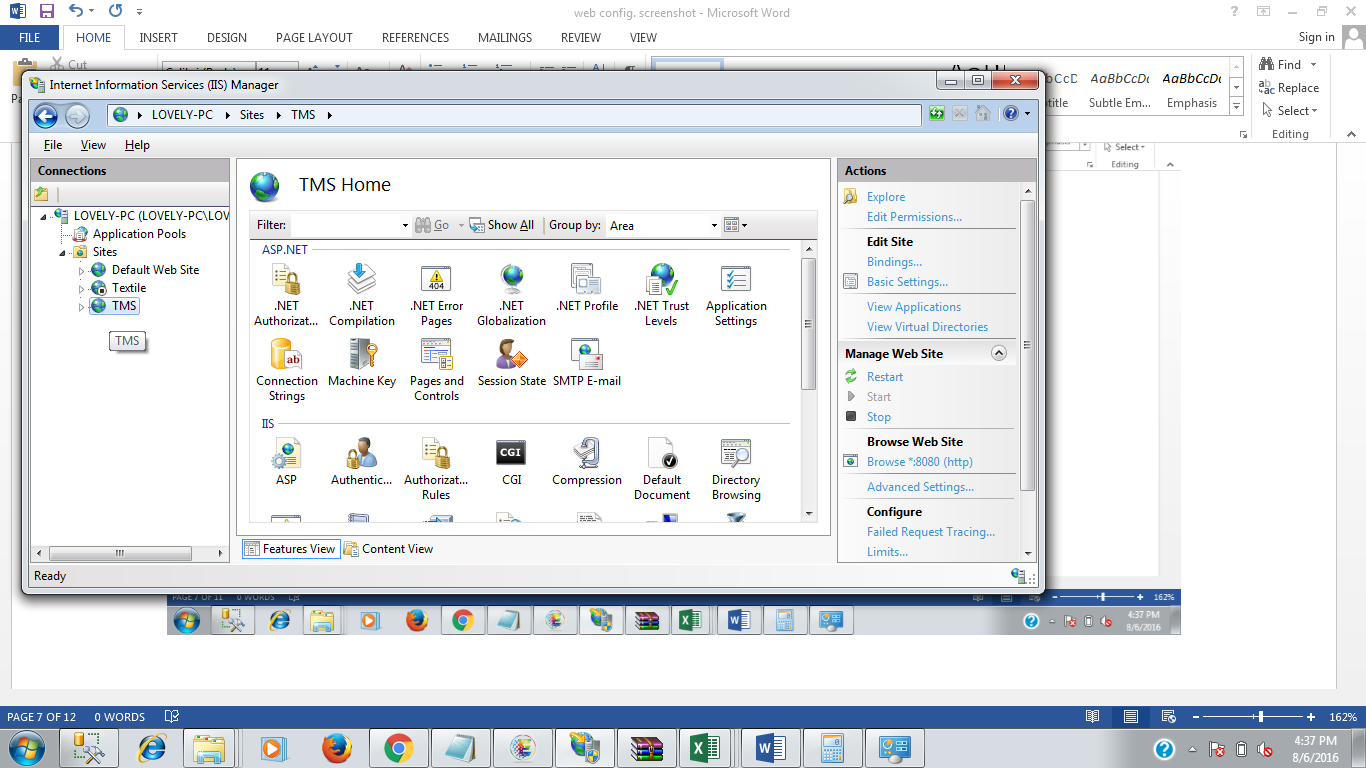Open the CGI feature icon
1366x768 pixels.
click(x=511, y=461)
